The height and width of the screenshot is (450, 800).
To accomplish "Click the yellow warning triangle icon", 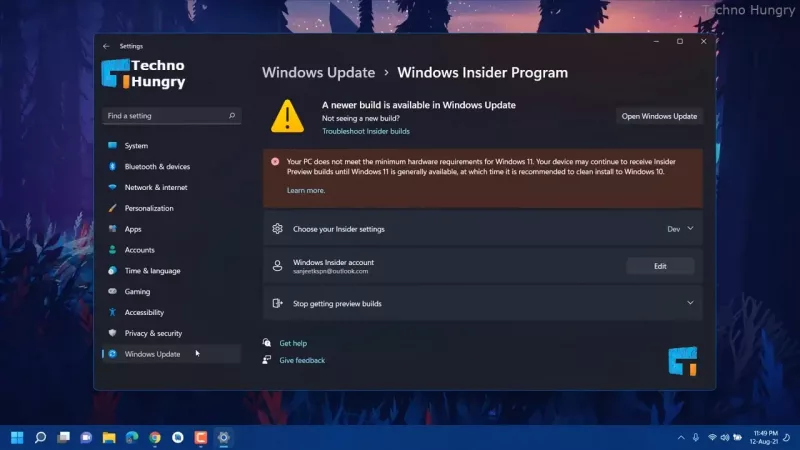I will [x=287, y=116].
